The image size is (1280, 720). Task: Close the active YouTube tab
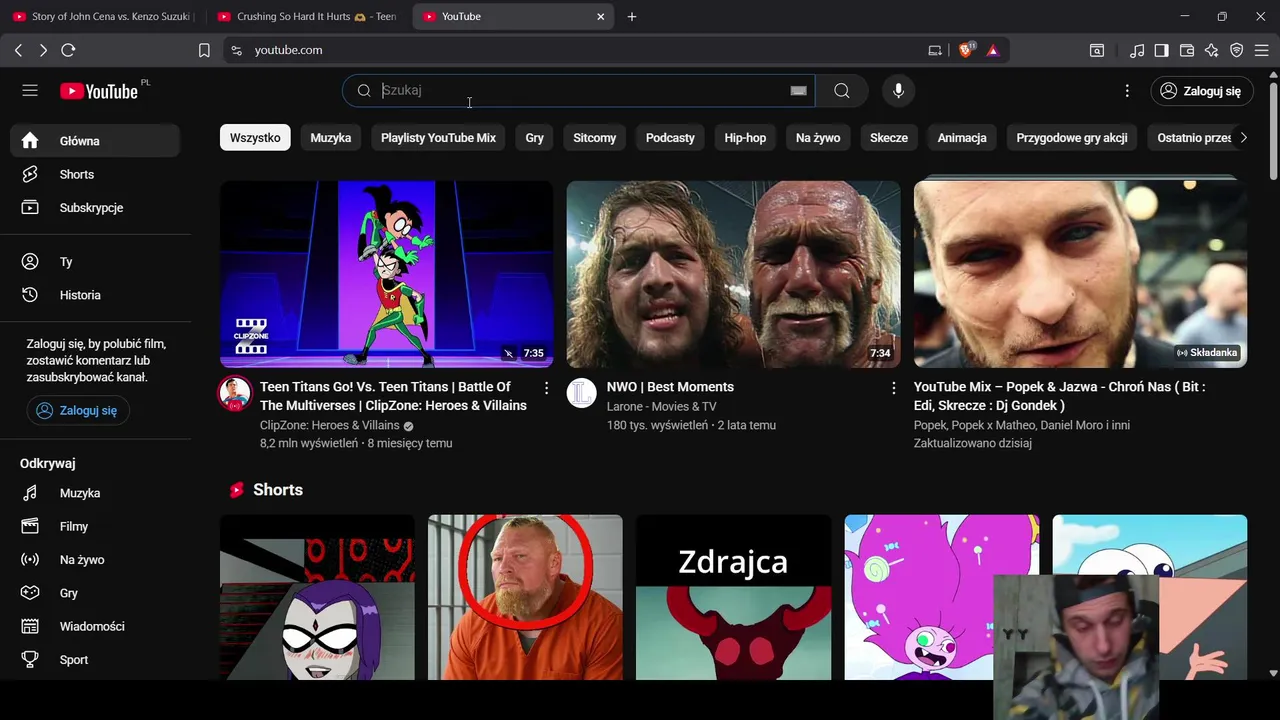tap(601, 17)
